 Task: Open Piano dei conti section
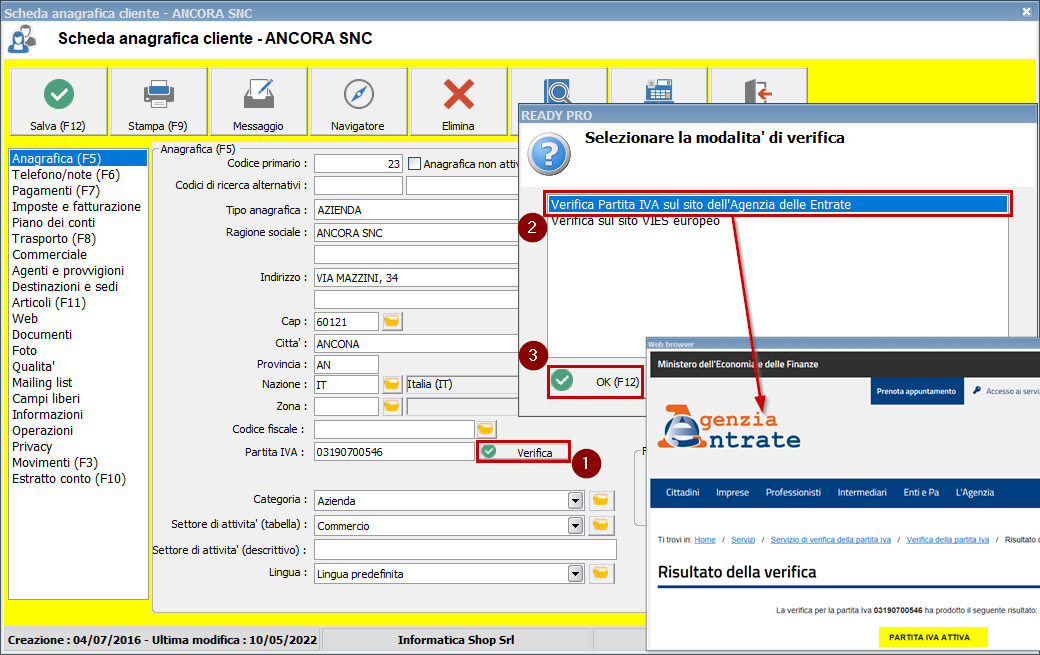click(53, 223)
